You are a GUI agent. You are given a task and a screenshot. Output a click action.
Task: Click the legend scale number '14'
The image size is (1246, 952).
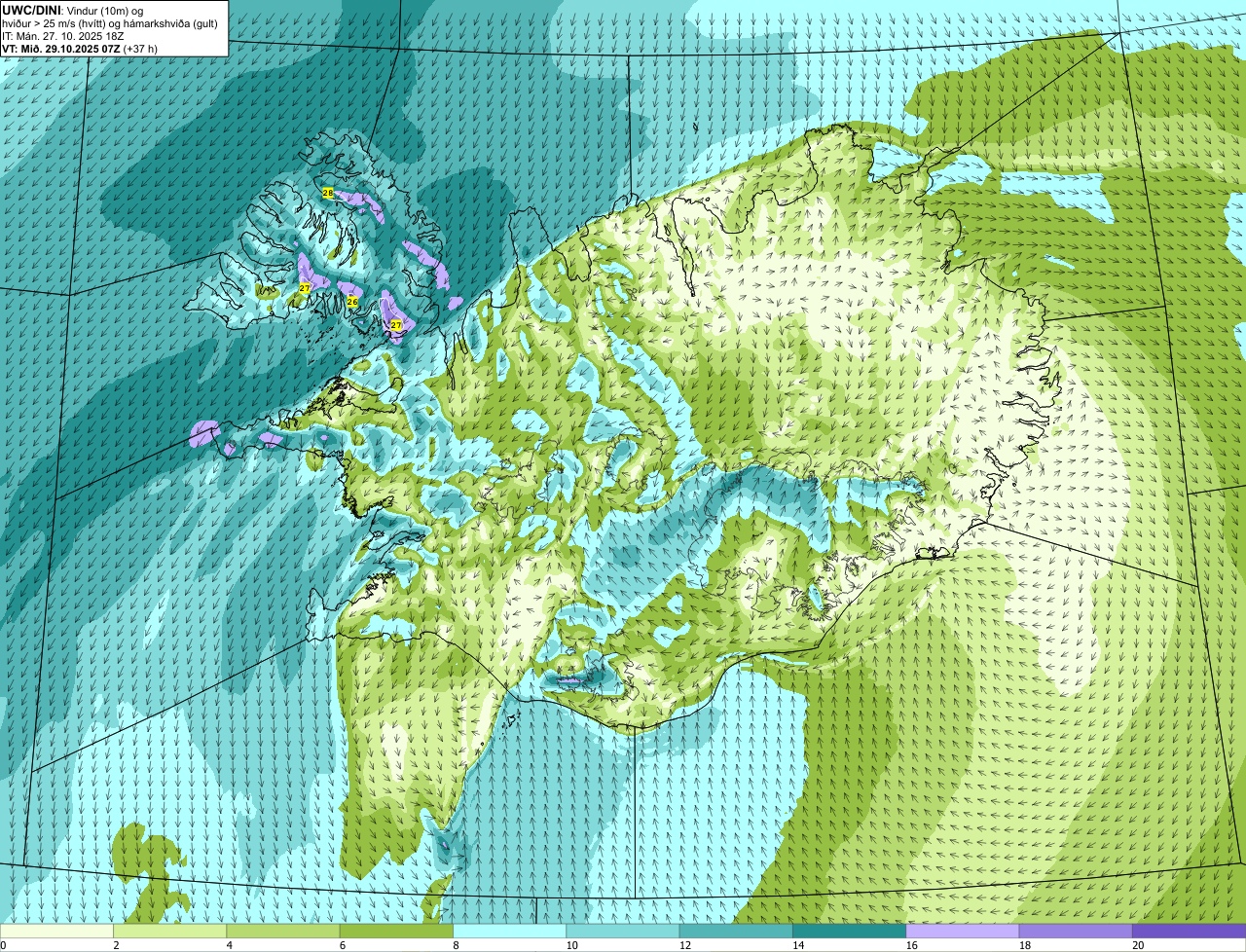pyautogui.click(x=798, y=945)
